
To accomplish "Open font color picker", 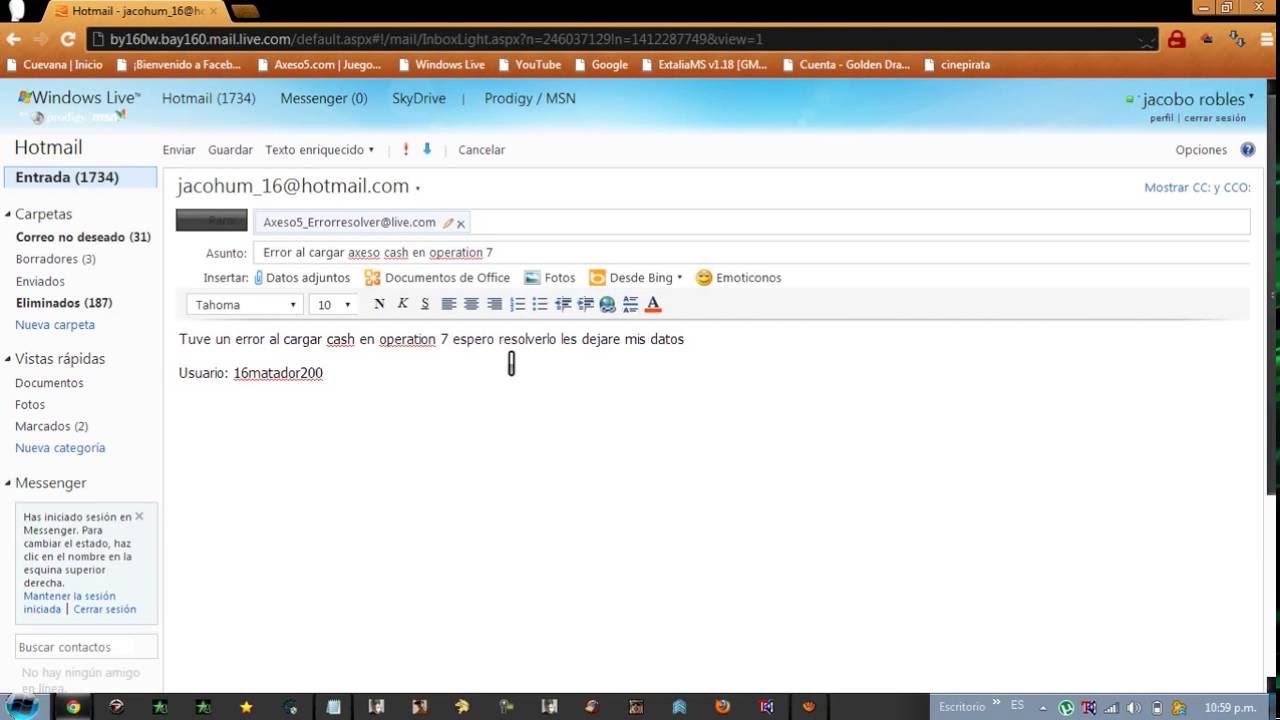I will pos(653,304).
